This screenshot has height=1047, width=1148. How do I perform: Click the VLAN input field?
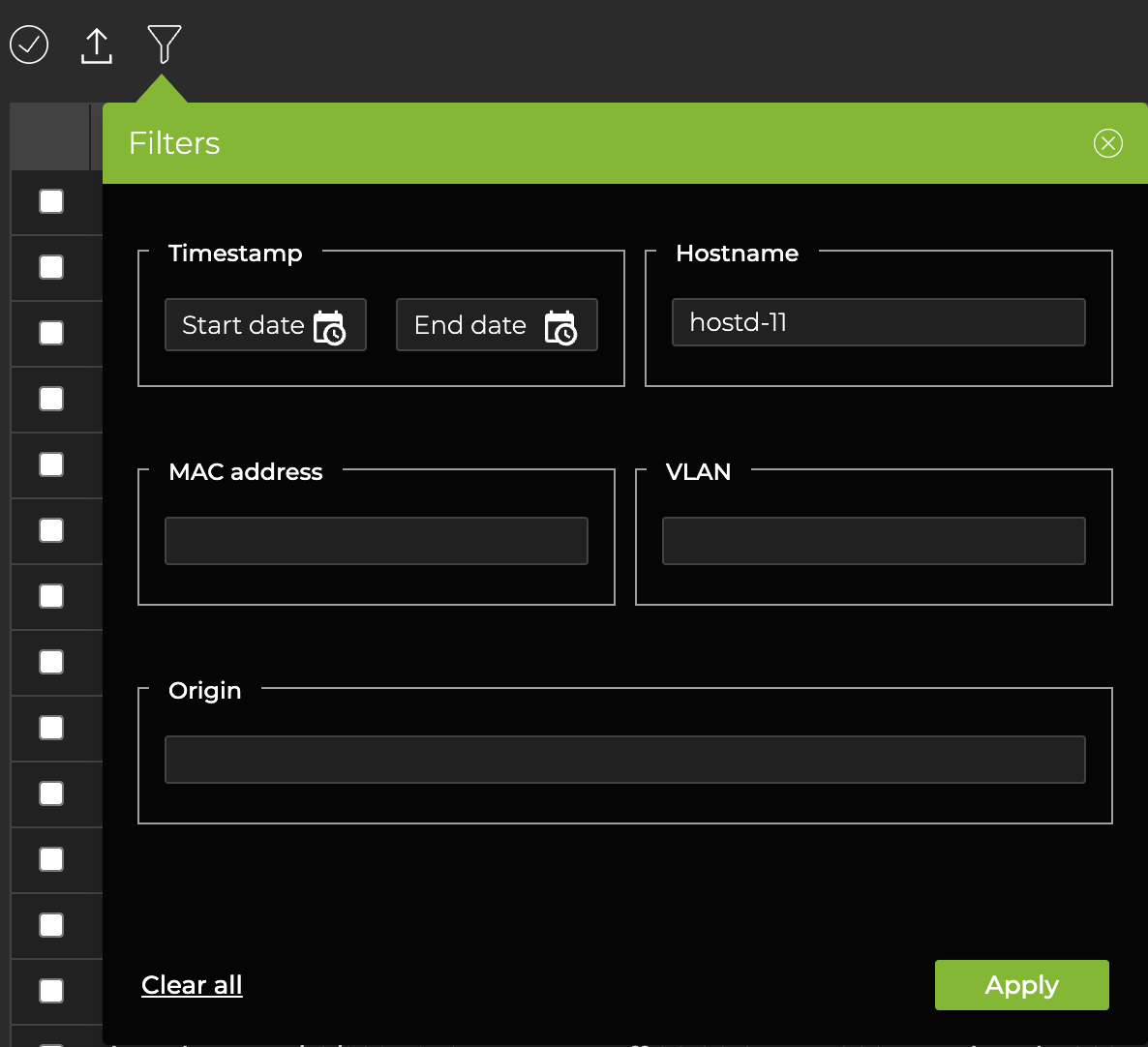[x=873, y=540]
